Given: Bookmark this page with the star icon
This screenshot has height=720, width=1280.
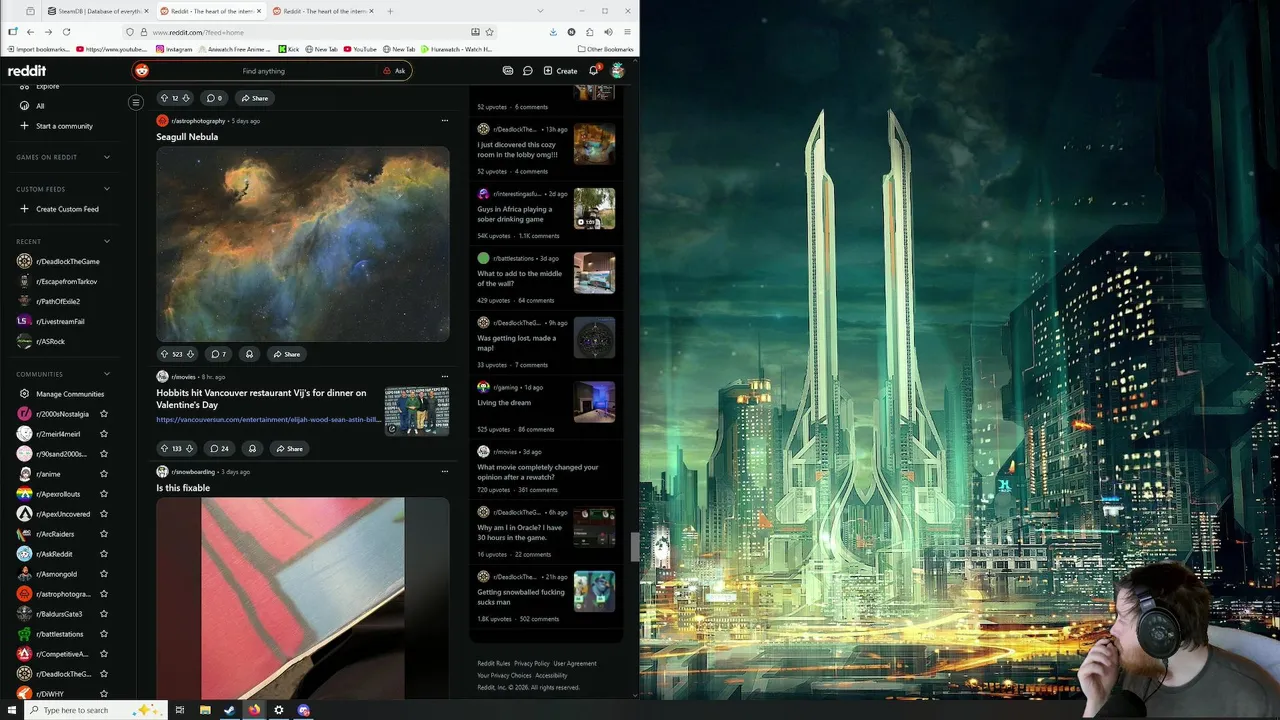Looking at the screenshot, I should coord(489,32).
